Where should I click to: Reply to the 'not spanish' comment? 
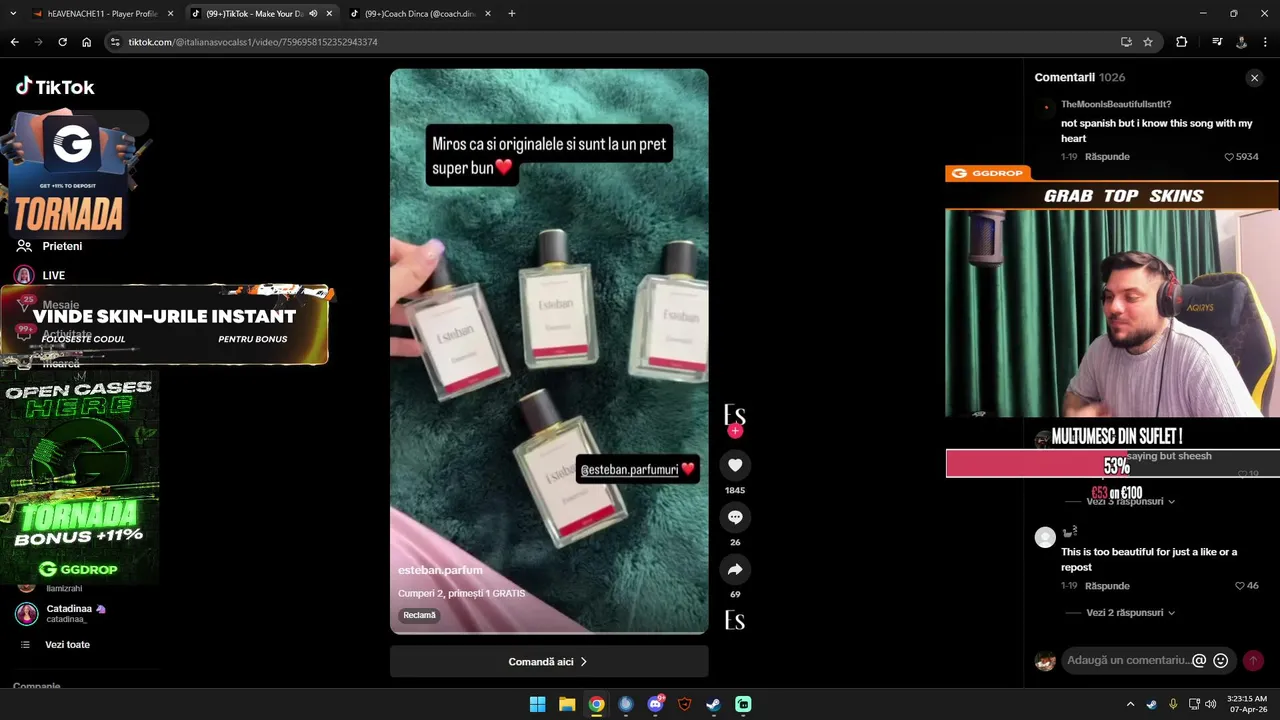[1107, 157]
